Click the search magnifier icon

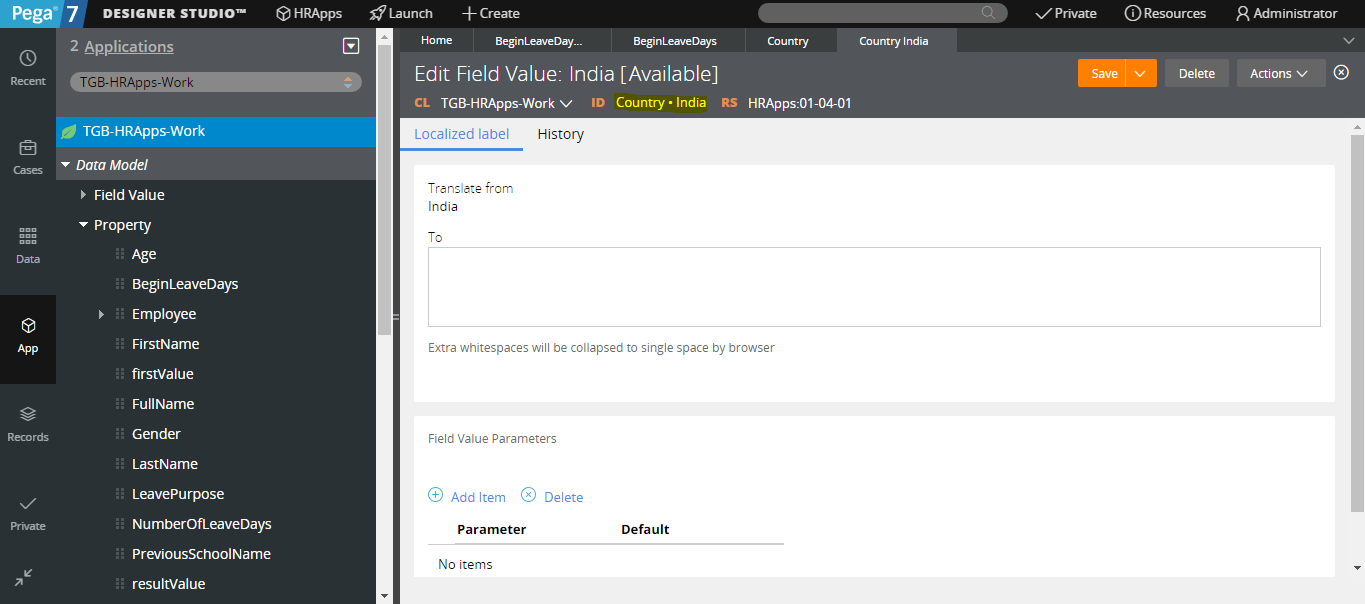coord(988,13)
